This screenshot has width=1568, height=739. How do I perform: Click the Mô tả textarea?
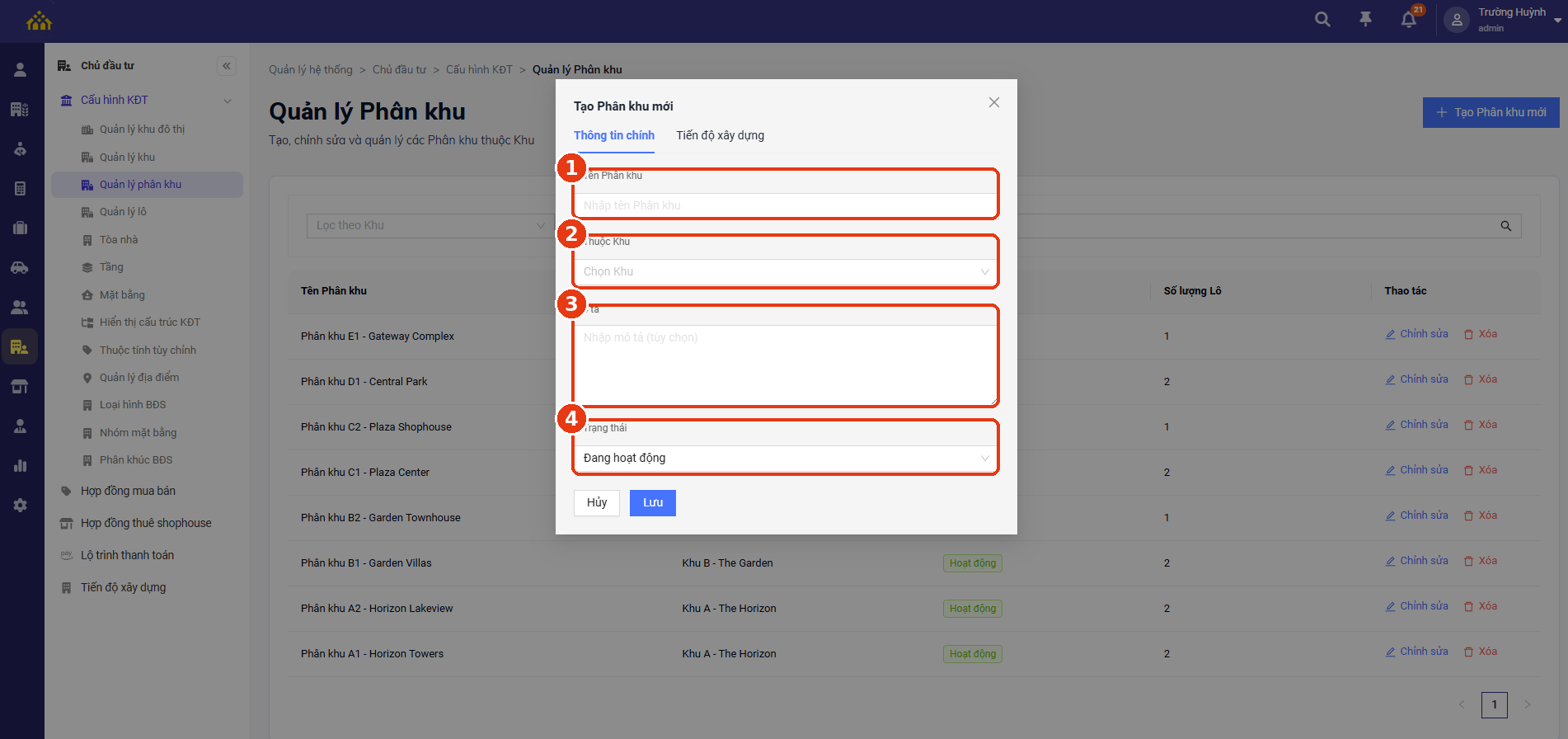[786, 365]
